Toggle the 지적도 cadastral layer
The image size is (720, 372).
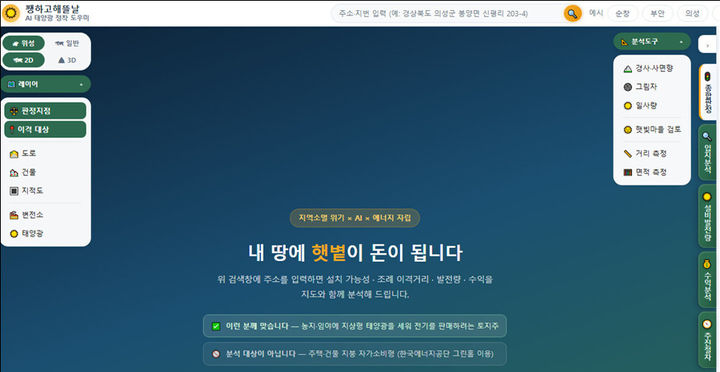coord(45,191)
